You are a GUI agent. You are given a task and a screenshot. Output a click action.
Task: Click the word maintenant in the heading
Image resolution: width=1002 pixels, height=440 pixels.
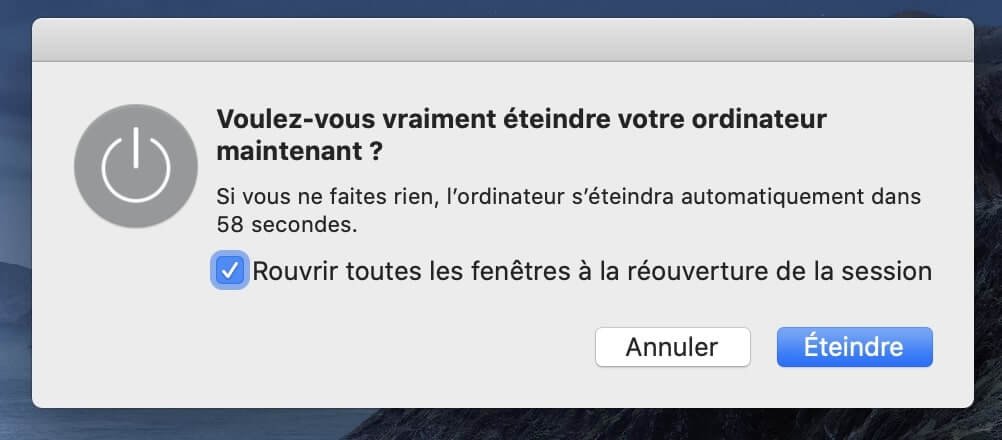coord(290,153)
